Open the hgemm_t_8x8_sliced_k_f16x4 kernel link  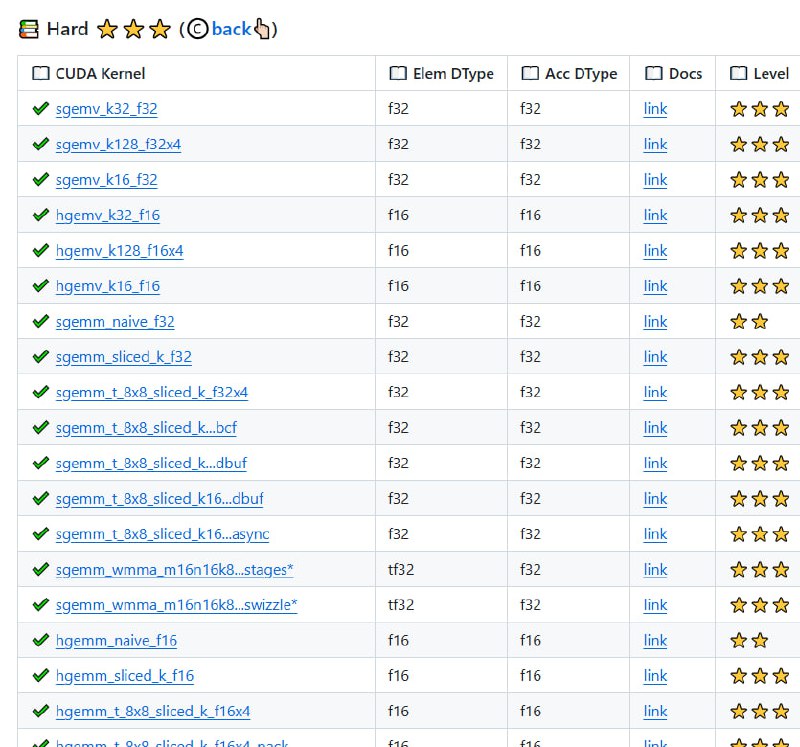153,711
